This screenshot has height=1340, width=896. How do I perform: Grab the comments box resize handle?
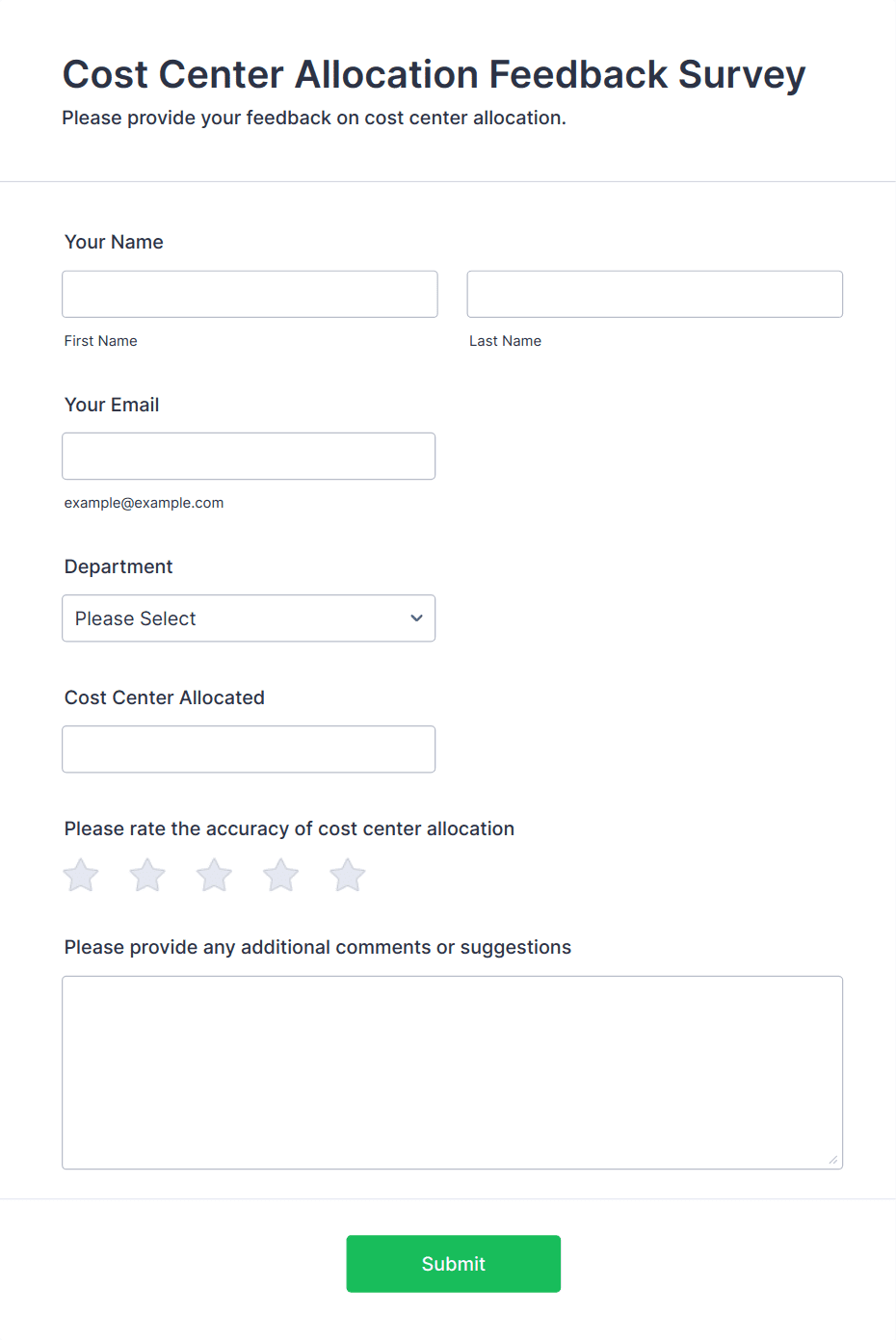point(833,1160)
